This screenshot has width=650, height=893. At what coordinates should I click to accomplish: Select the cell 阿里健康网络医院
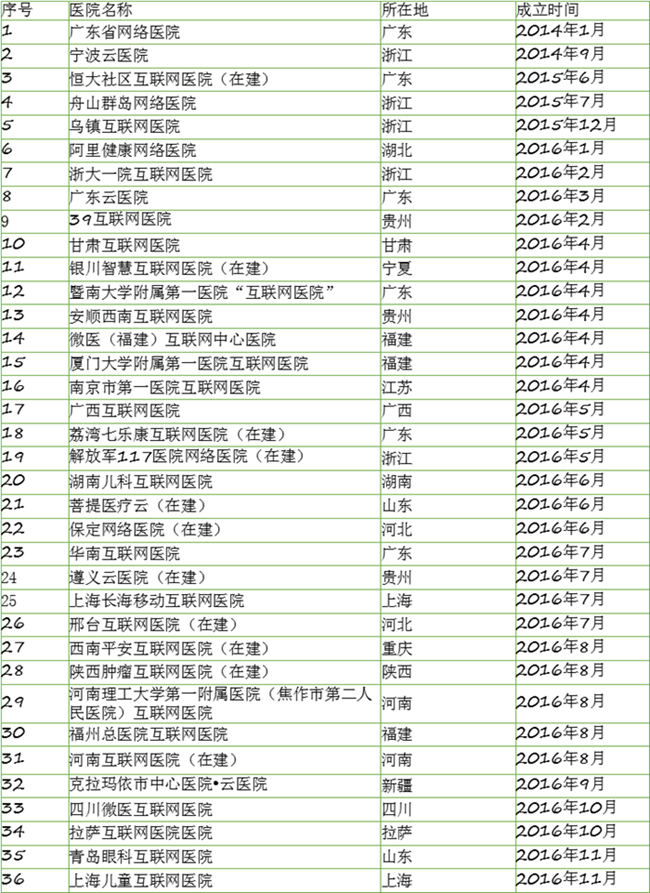[x=224, y=150]
